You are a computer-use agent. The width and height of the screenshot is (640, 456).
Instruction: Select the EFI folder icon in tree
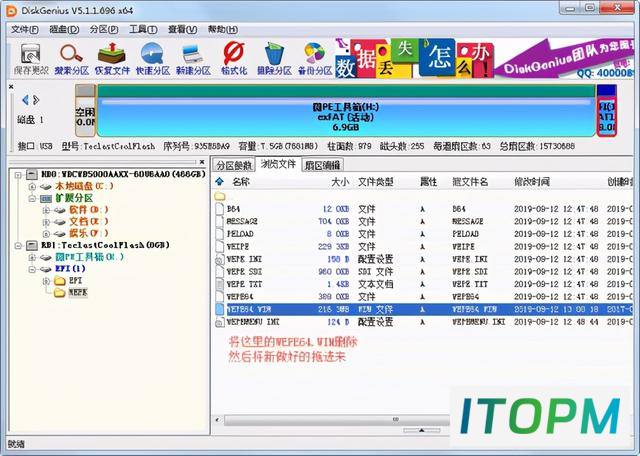(x=60, y=280)
